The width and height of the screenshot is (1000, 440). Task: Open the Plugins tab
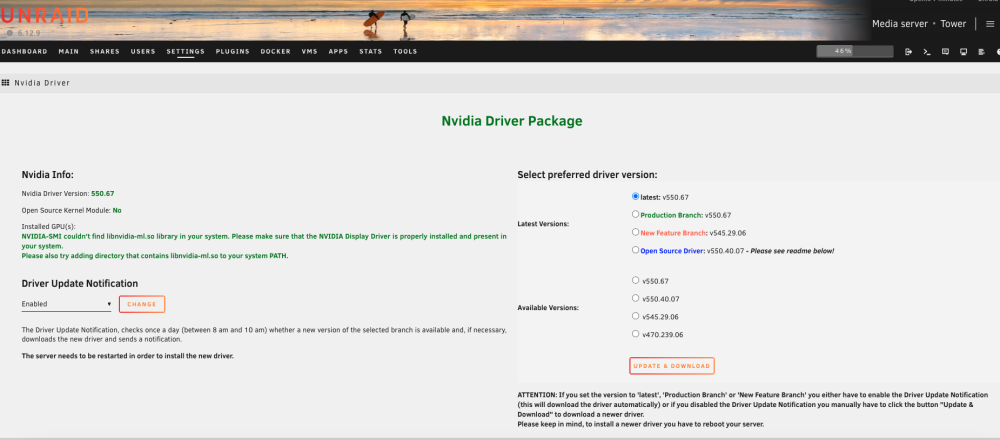point(233,52)
